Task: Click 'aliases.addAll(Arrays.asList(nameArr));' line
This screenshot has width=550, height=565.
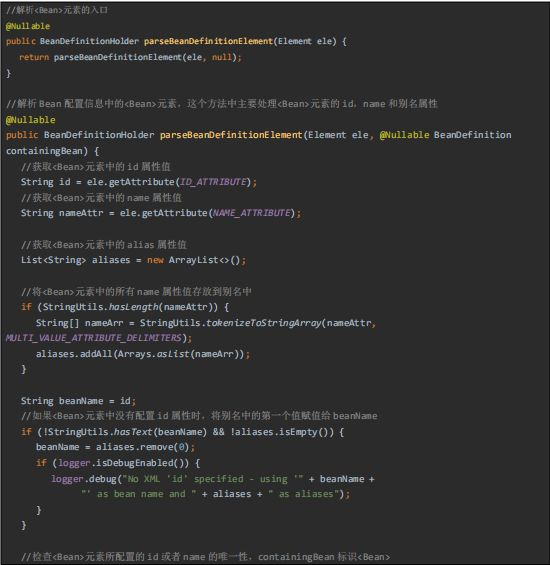Action: pyautogui.click(x=143, y=354)
